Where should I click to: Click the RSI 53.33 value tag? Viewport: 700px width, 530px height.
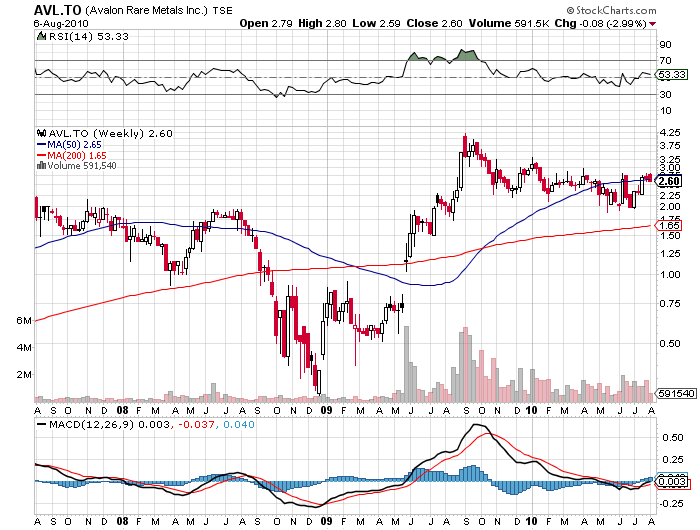click(671, 74)
